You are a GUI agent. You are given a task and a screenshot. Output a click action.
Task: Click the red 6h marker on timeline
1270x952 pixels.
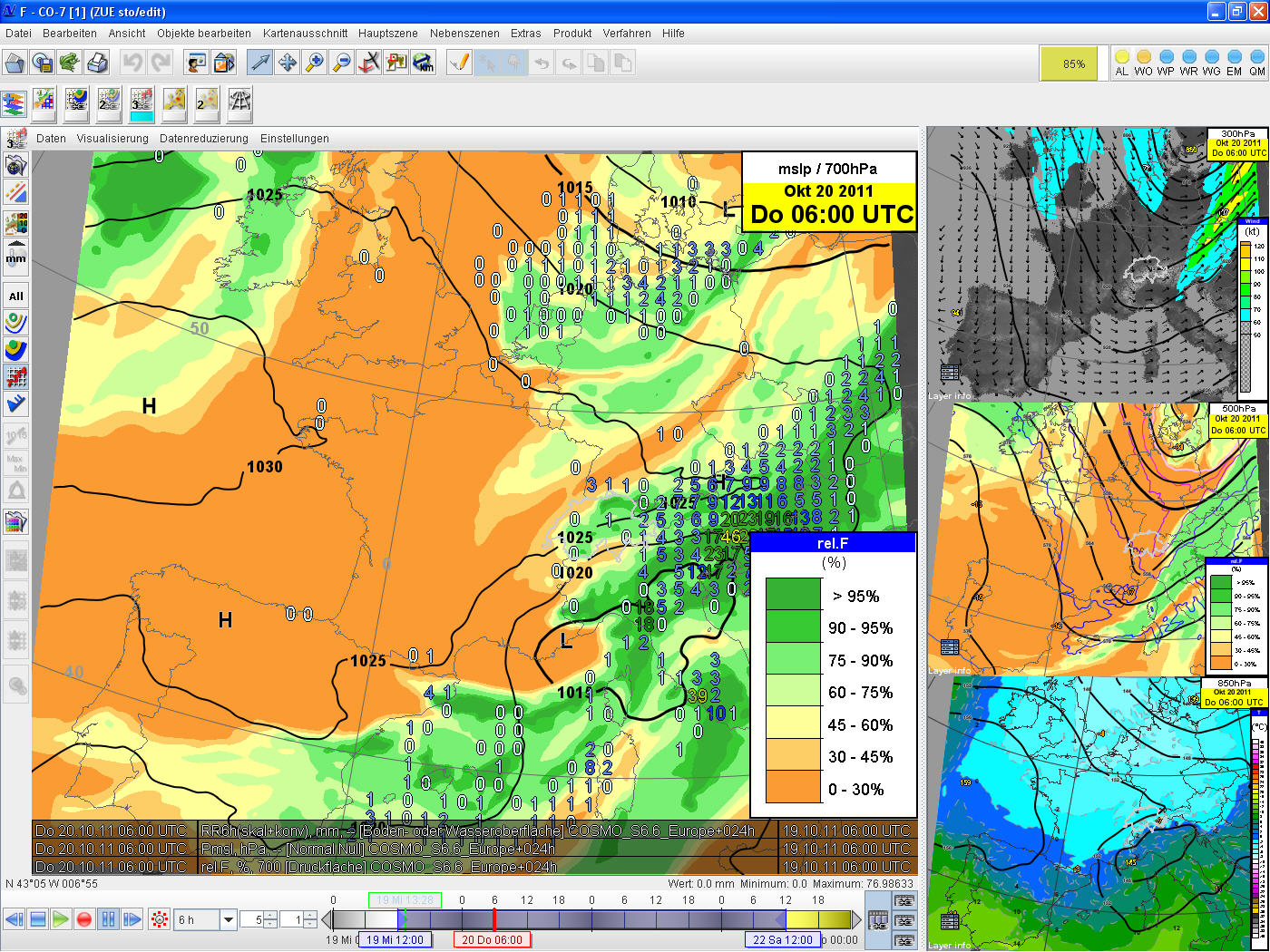(494, 918)
